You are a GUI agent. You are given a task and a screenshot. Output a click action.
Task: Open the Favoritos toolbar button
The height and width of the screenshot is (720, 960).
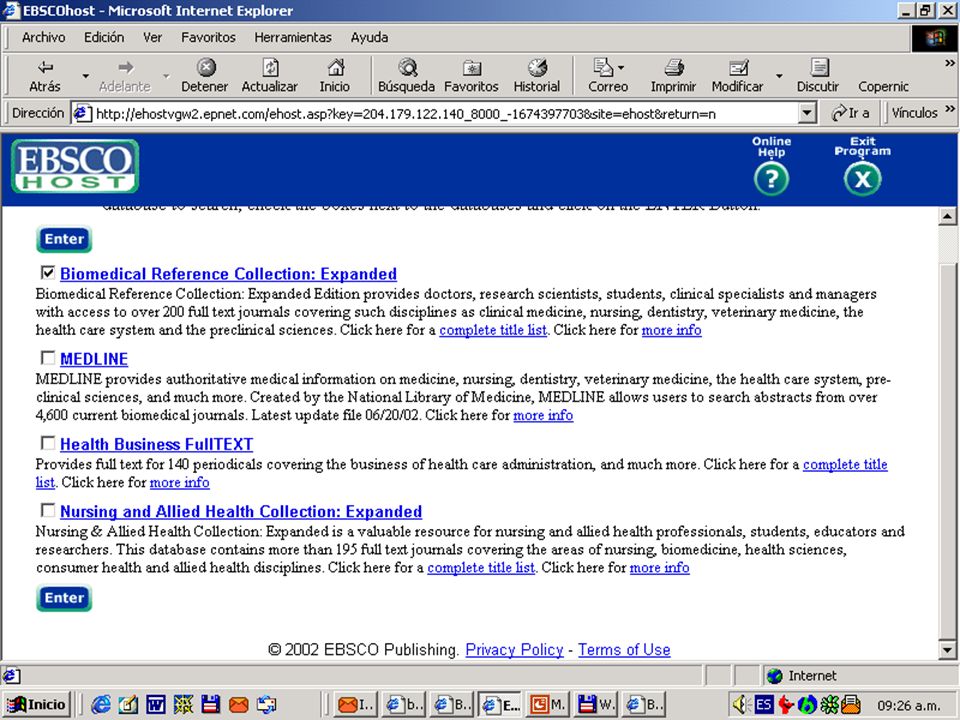click(x=471, y=76)
